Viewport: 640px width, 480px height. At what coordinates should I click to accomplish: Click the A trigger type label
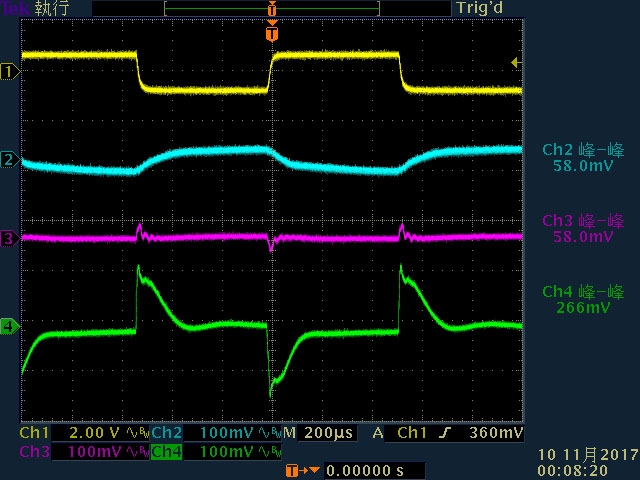coord(378,433)
